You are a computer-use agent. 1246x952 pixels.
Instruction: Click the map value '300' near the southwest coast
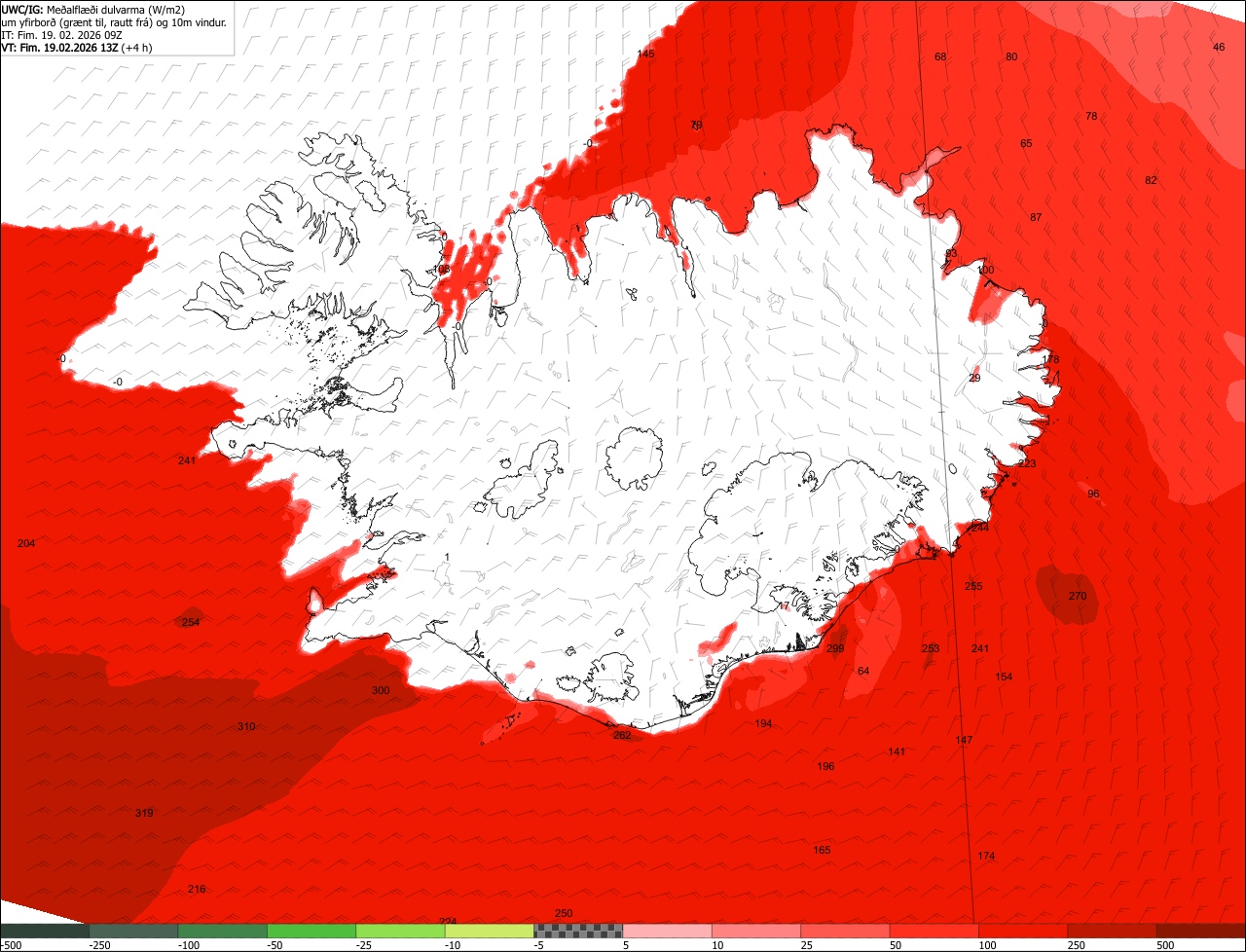coord(381,690)
